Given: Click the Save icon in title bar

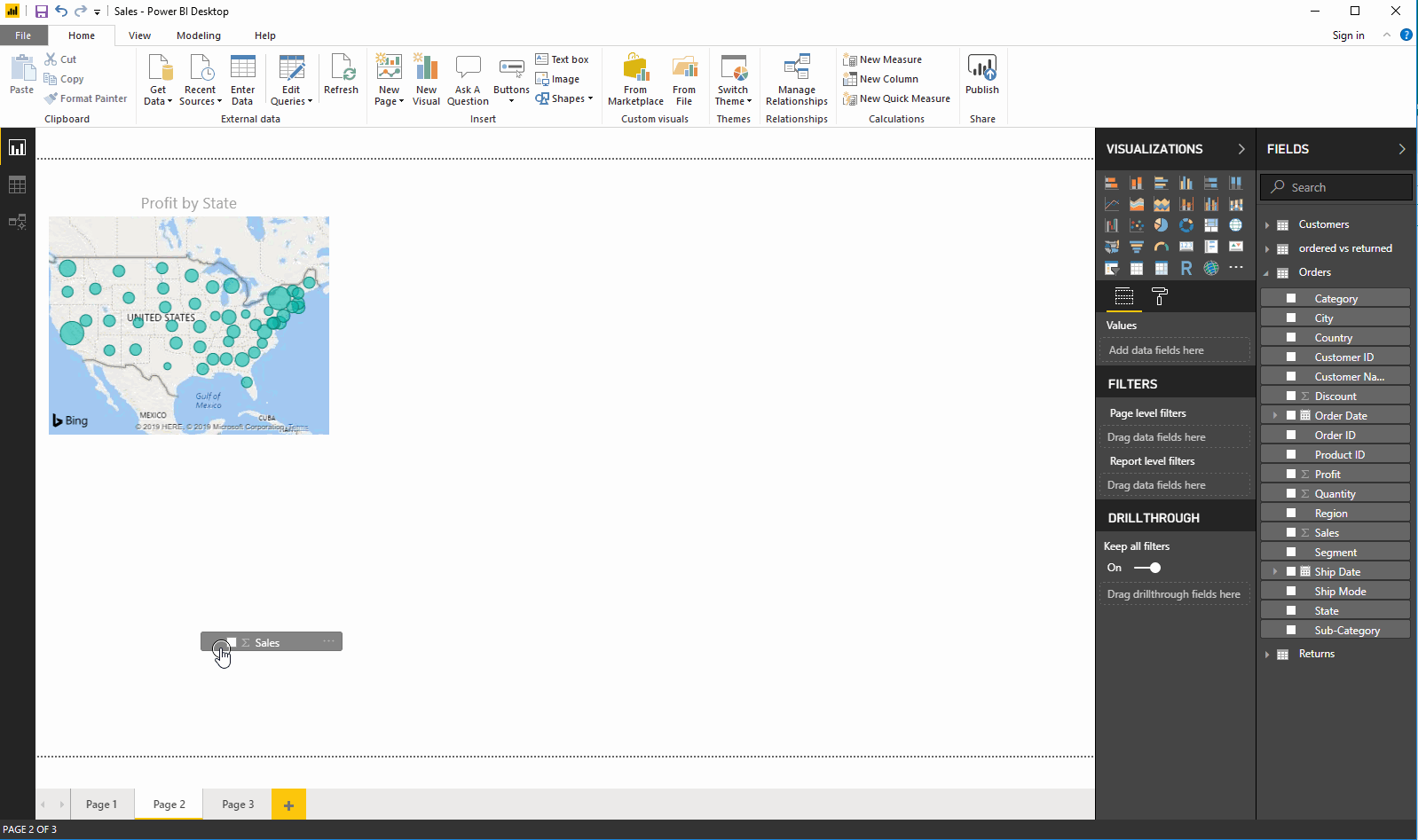Looking at the screenshot, I should (41, 12).
